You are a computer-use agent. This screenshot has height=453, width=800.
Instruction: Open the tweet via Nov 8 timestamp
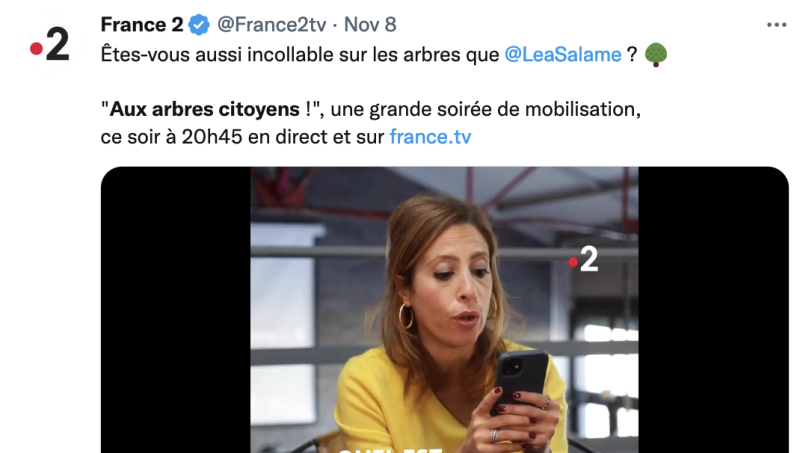tap(370, 24)
